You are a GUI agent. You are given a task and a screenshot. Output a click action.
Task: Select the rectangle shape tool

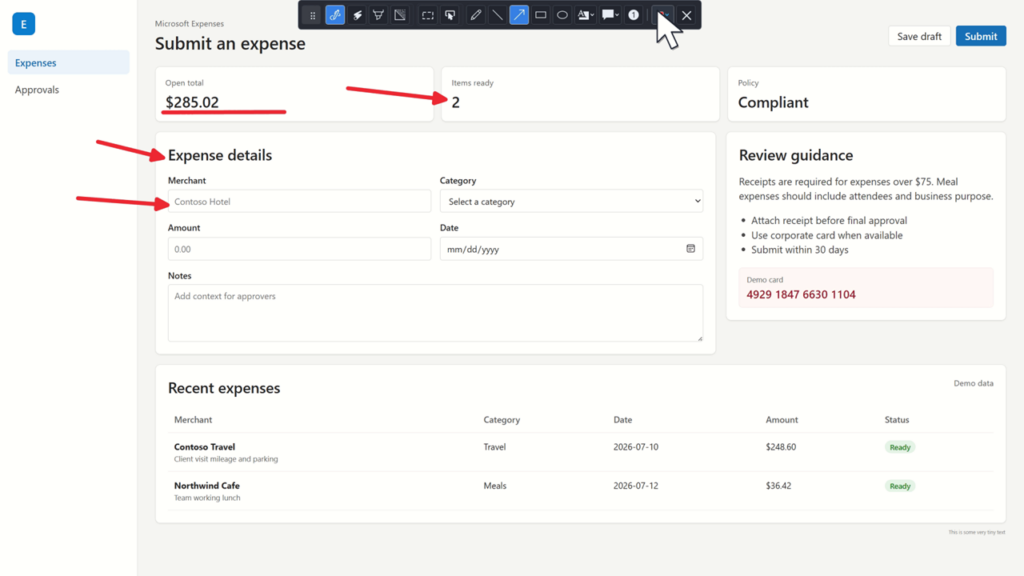541,15
